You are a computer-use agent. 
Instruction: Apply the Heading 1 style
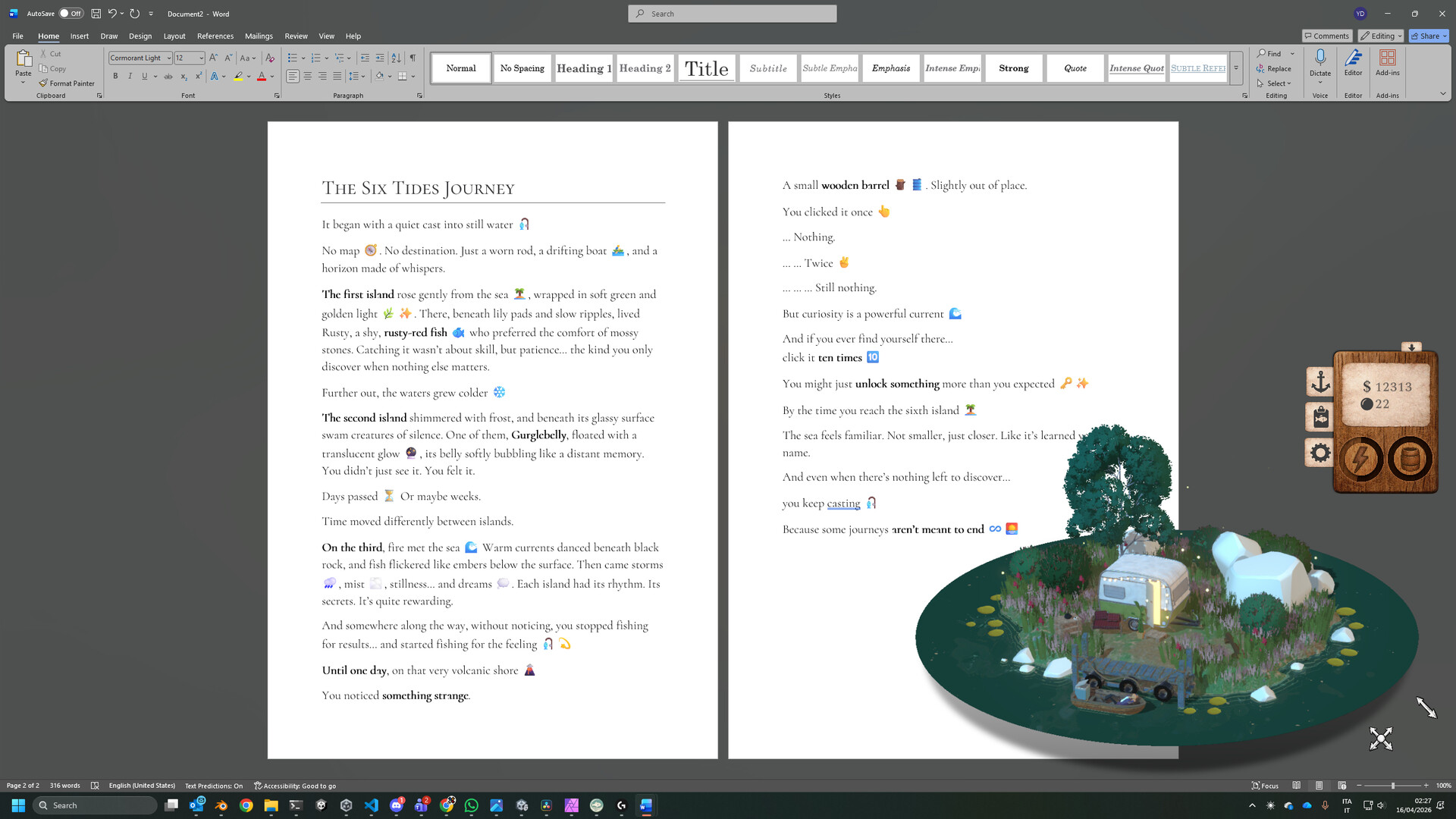point(583,68)
